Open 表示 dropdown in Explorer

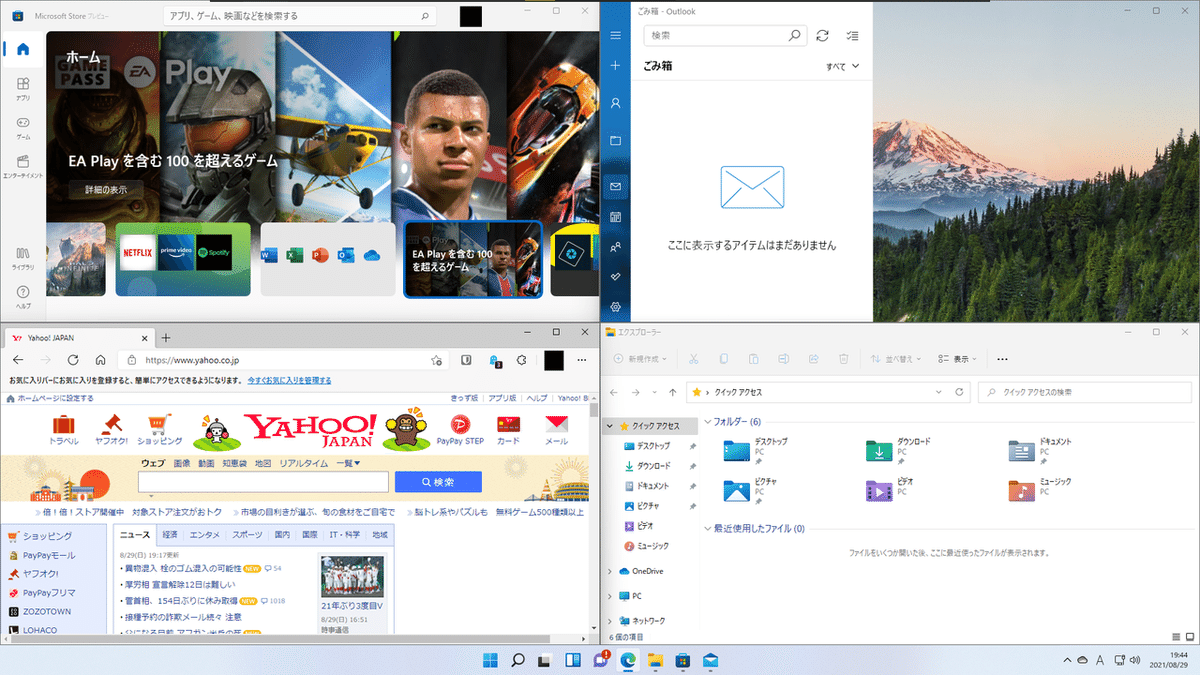[x=957, y=358]
